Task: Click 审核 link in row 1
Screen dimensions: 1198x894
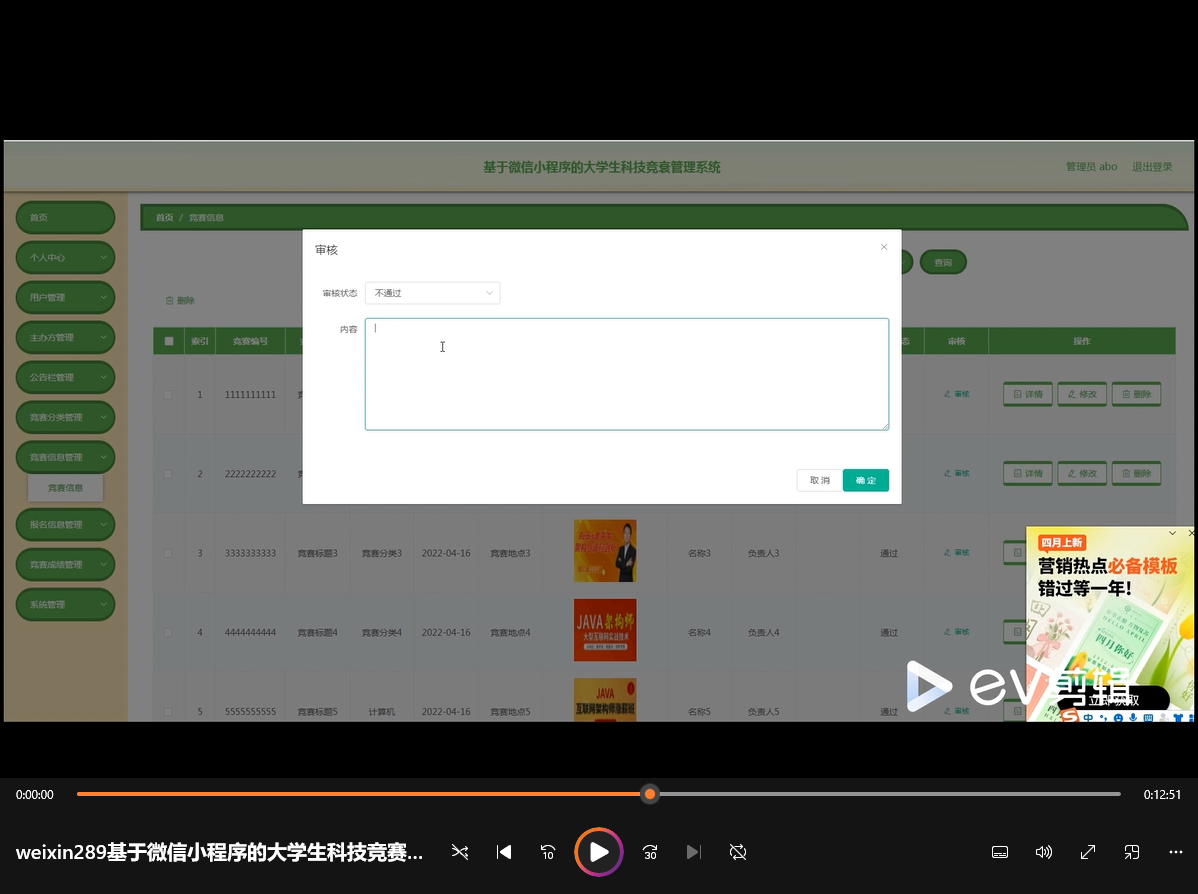Action: tap(957, 394)
